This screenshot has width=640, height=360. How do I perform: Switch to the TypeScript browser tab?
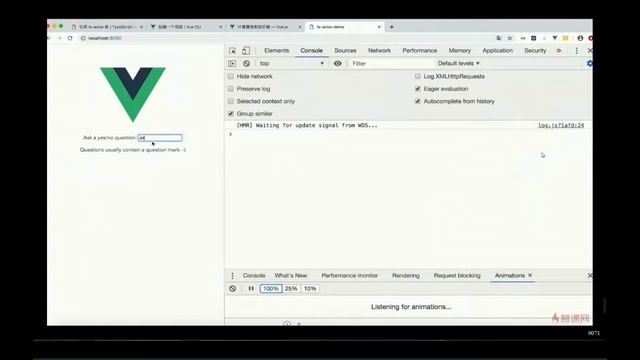[107, 27]
